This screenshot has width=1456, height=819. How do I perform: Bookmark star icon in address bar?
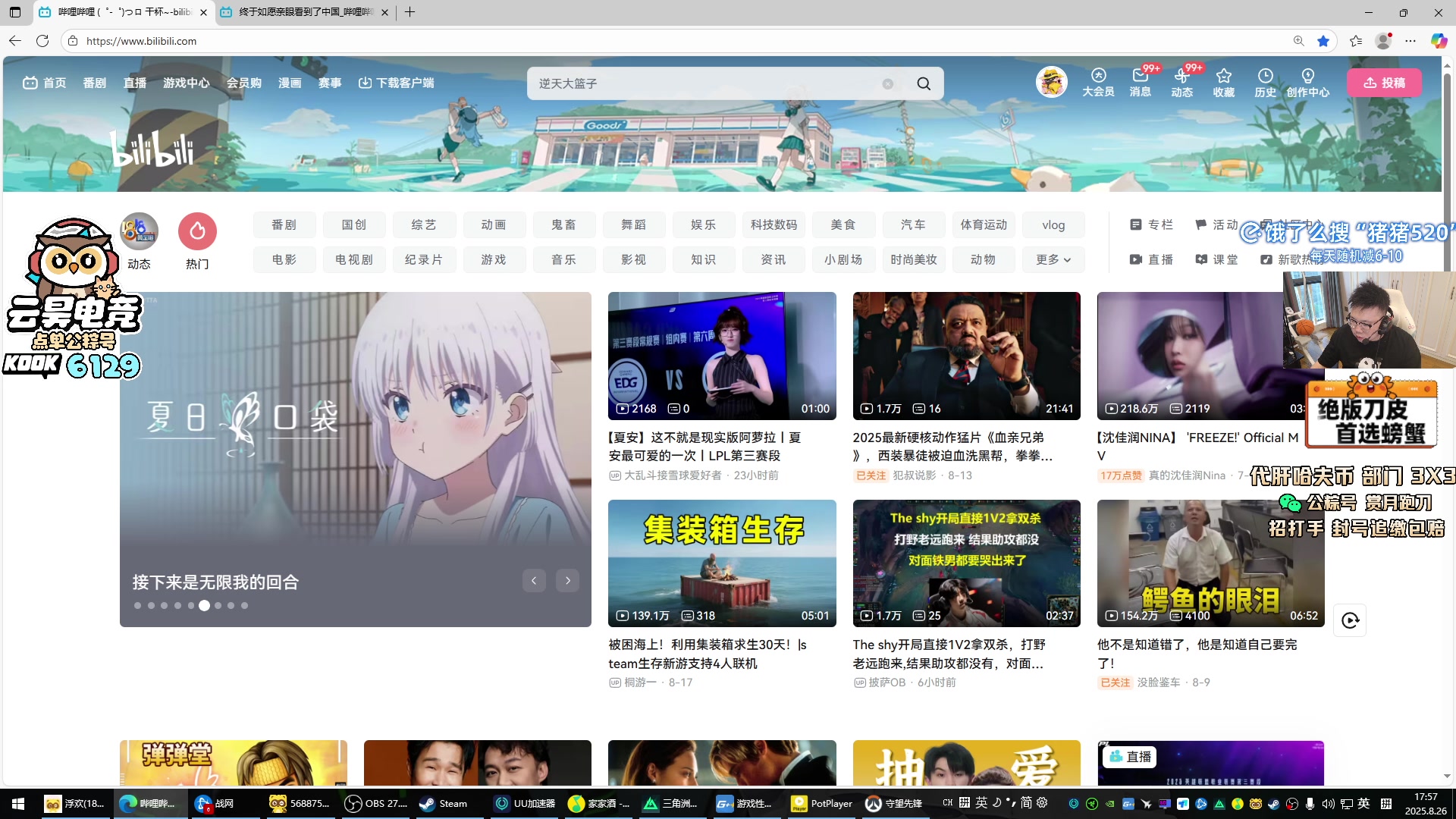coord(1323,41)
